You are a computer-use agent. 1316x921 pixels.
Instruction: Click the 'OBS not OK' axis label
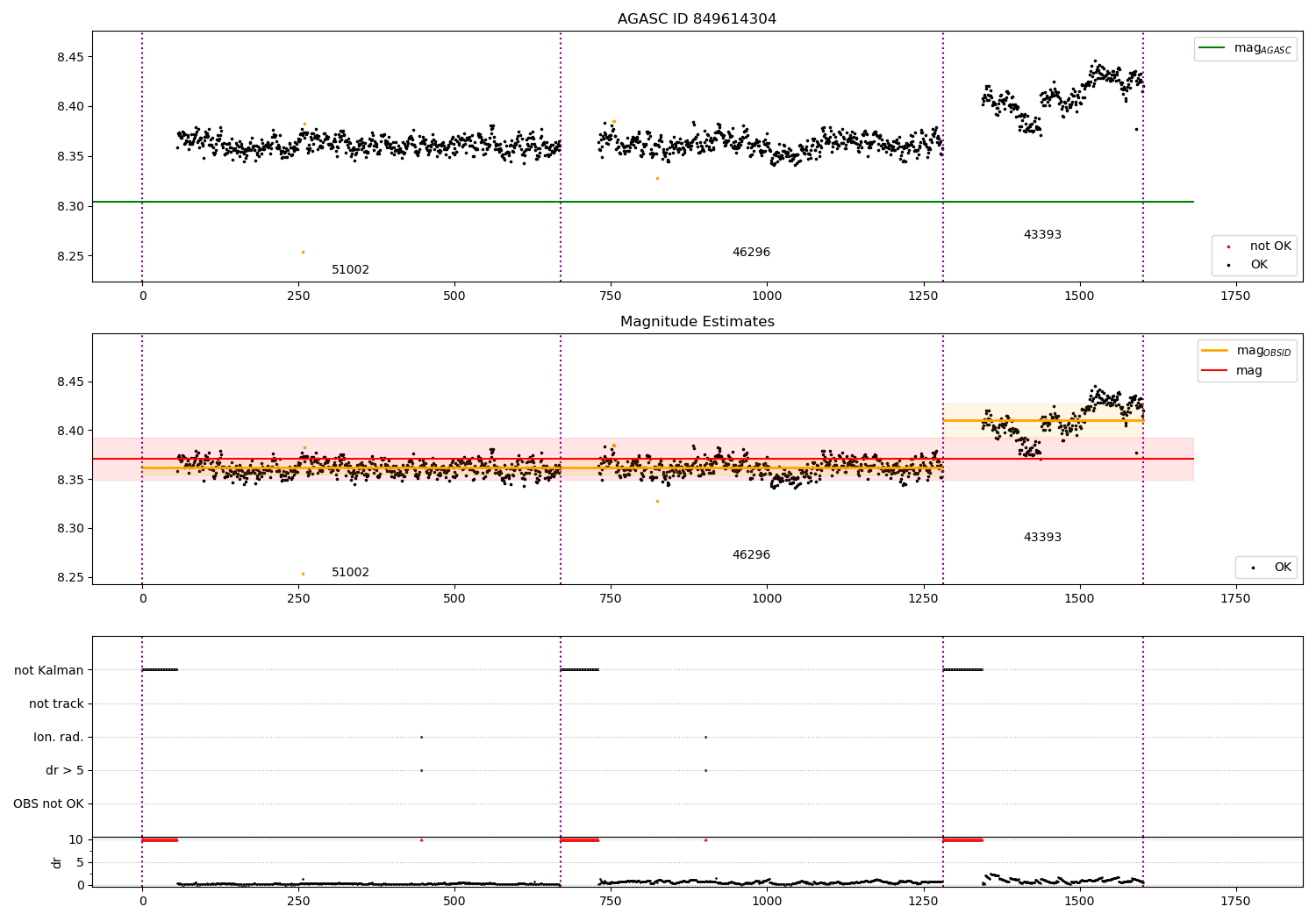tap(49, 803)
